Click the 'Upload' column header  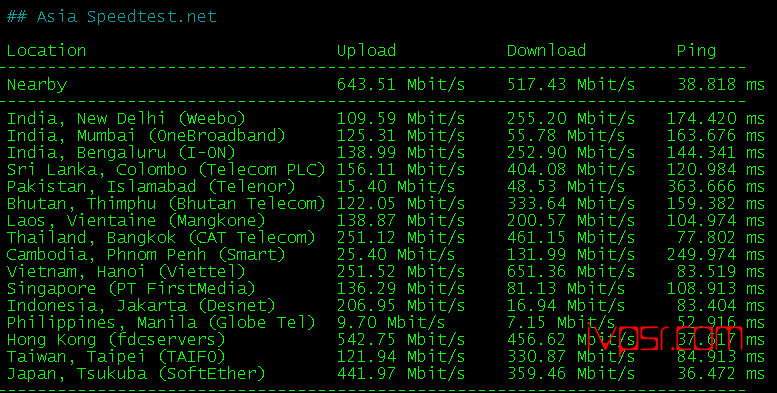[x=366, y=51]
